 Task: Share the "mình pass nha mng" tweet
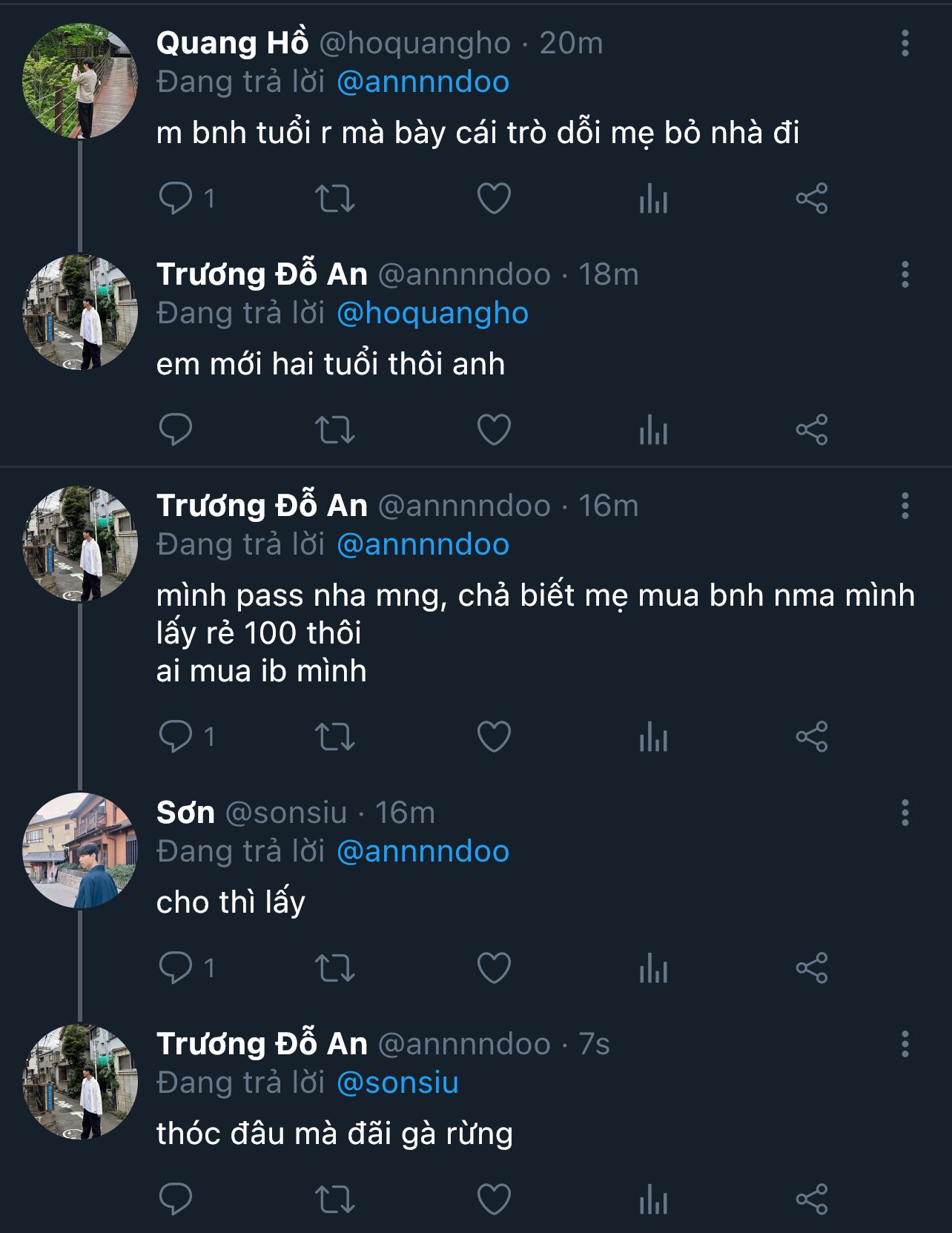[x=811, y=736]
